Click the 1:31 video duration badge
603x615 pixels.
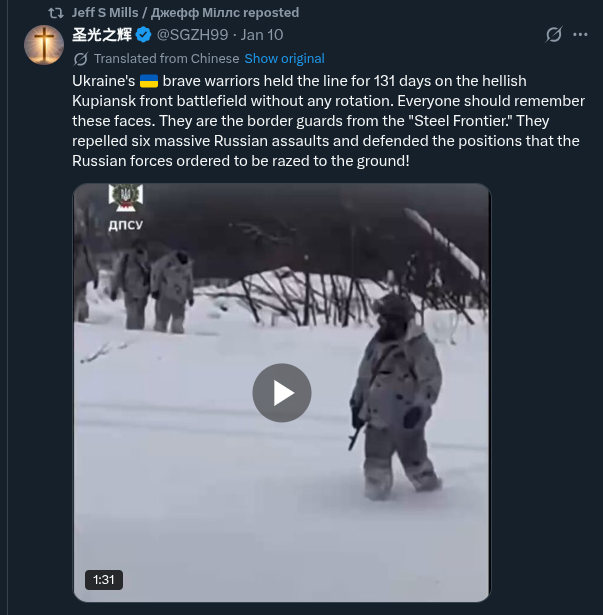104,580
